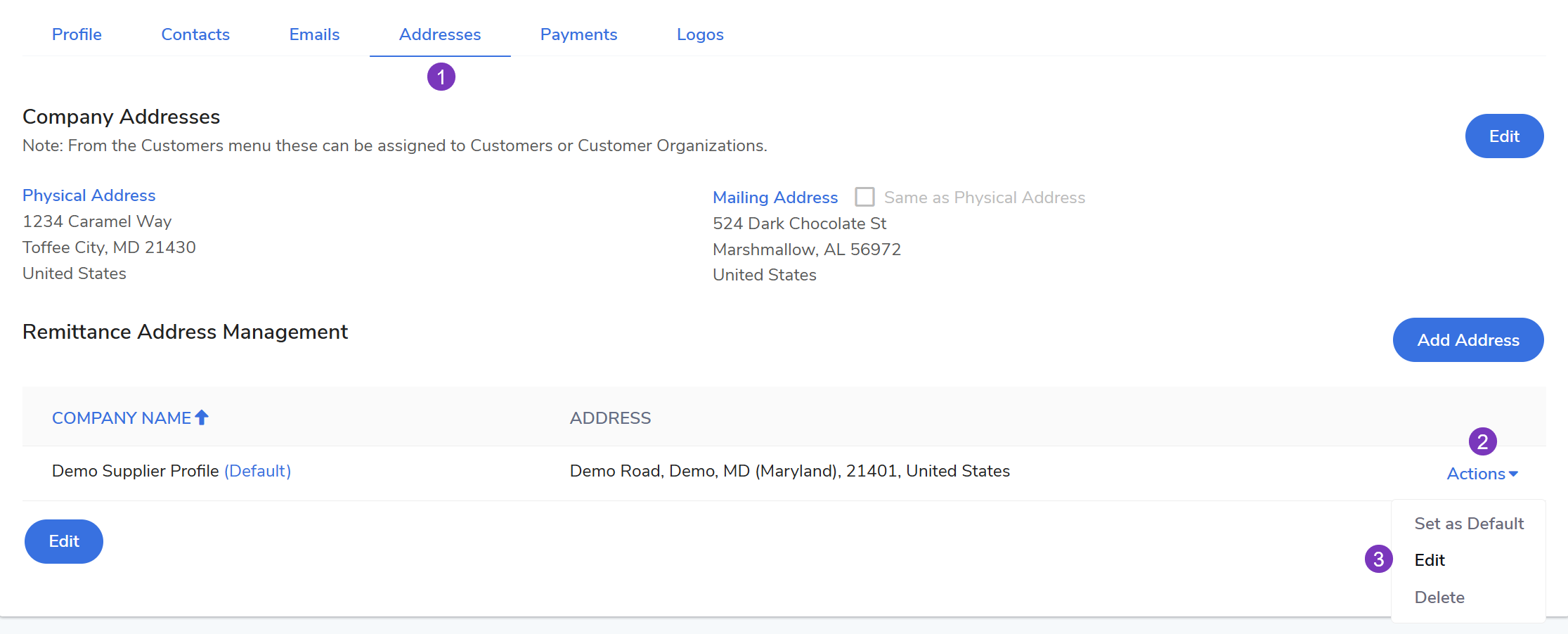The width and height of the screenshot is (1568, 634).
Task: Sort by the Company Name column header
Action: tap(122, 418)
